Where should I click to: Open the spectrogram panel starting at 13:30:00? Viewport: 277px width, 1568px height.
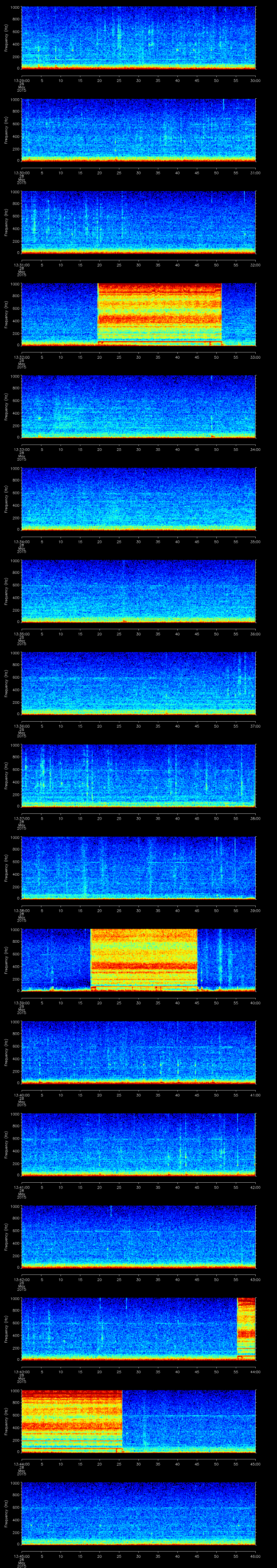(138, 130)
